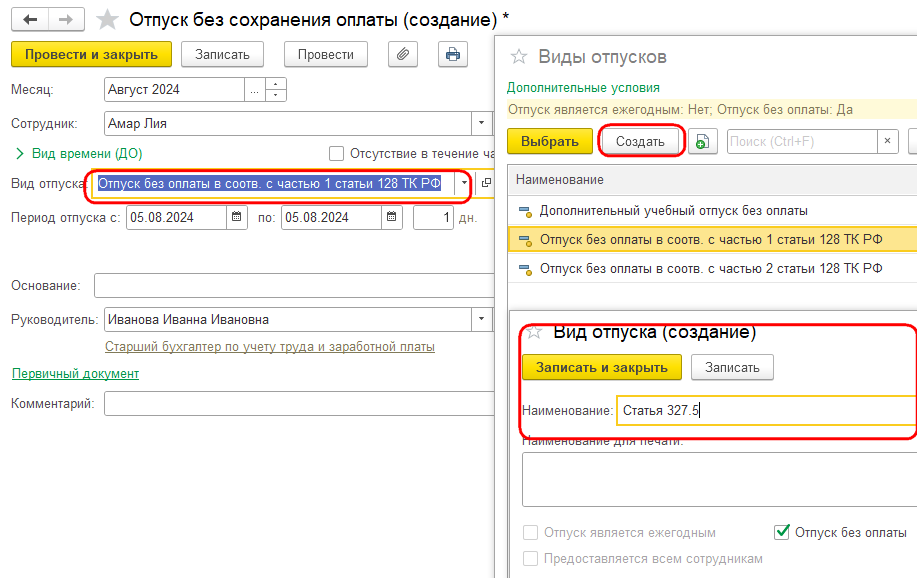
Task: Open attachments with the paperclip icon
Action: [x=403, y=54]
